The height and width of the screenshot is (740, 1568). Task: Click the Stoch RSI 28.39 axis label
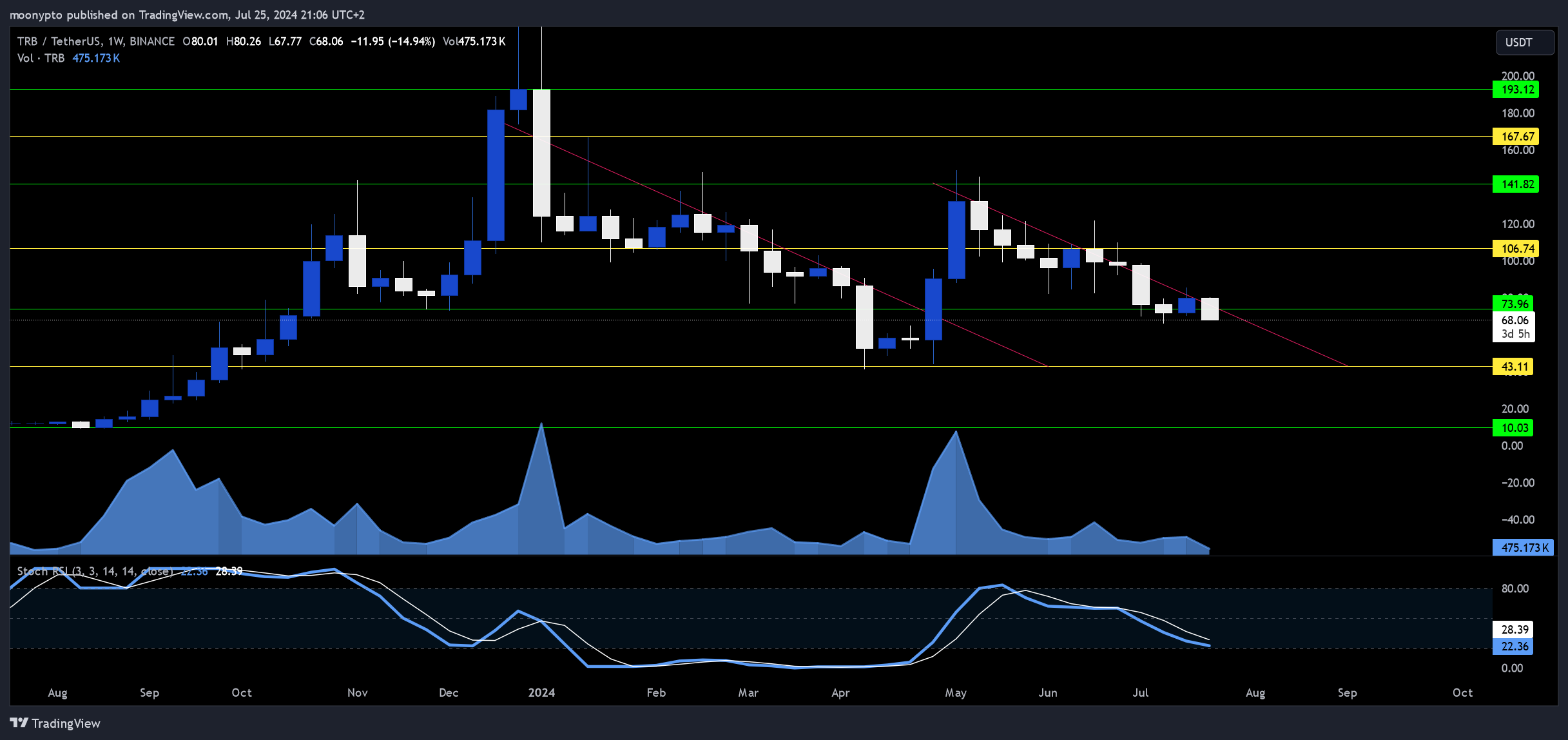coord(1513,629)
